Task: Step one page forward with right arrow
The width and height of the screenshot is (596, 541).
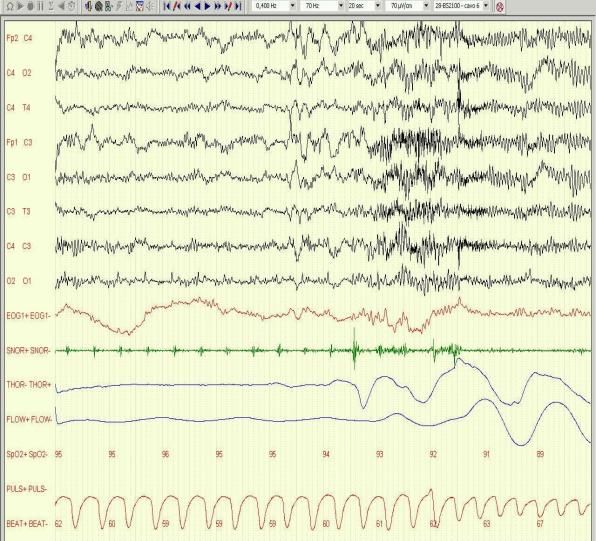Action: 208,6
